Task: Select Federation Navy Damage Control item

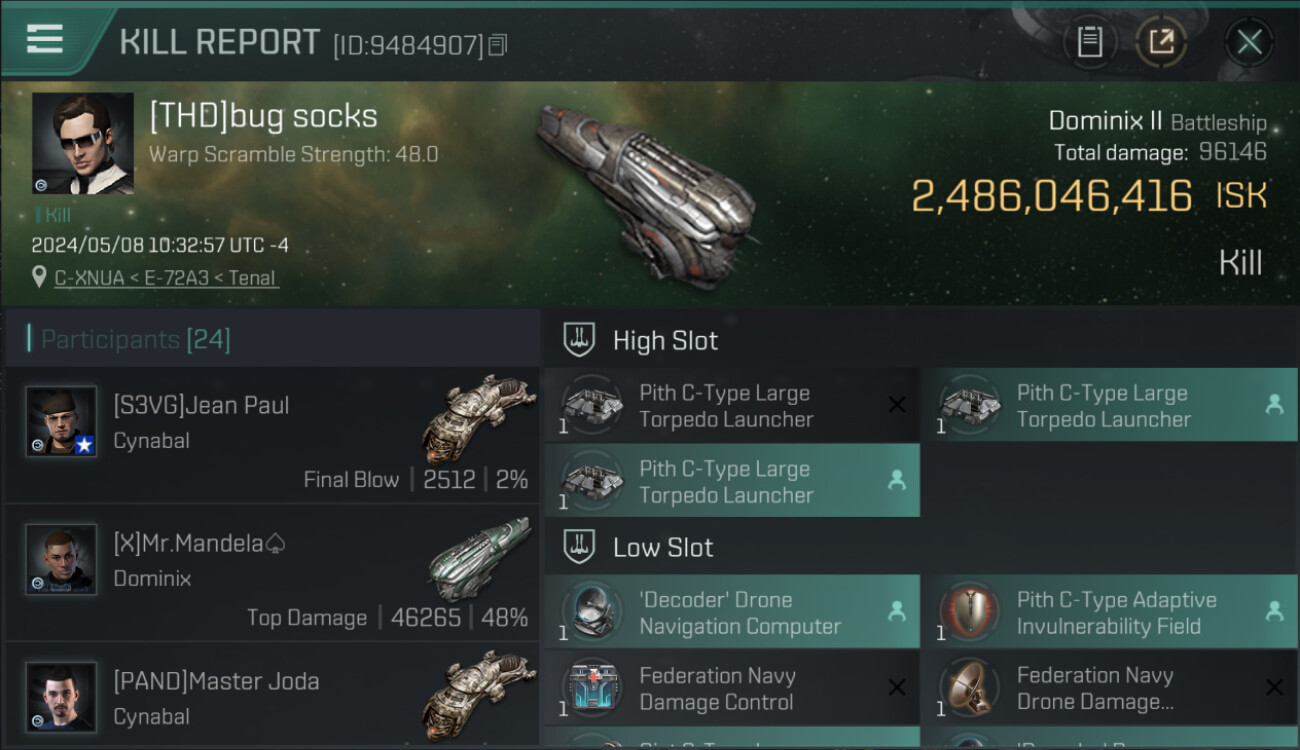Action: click(731, 689)
